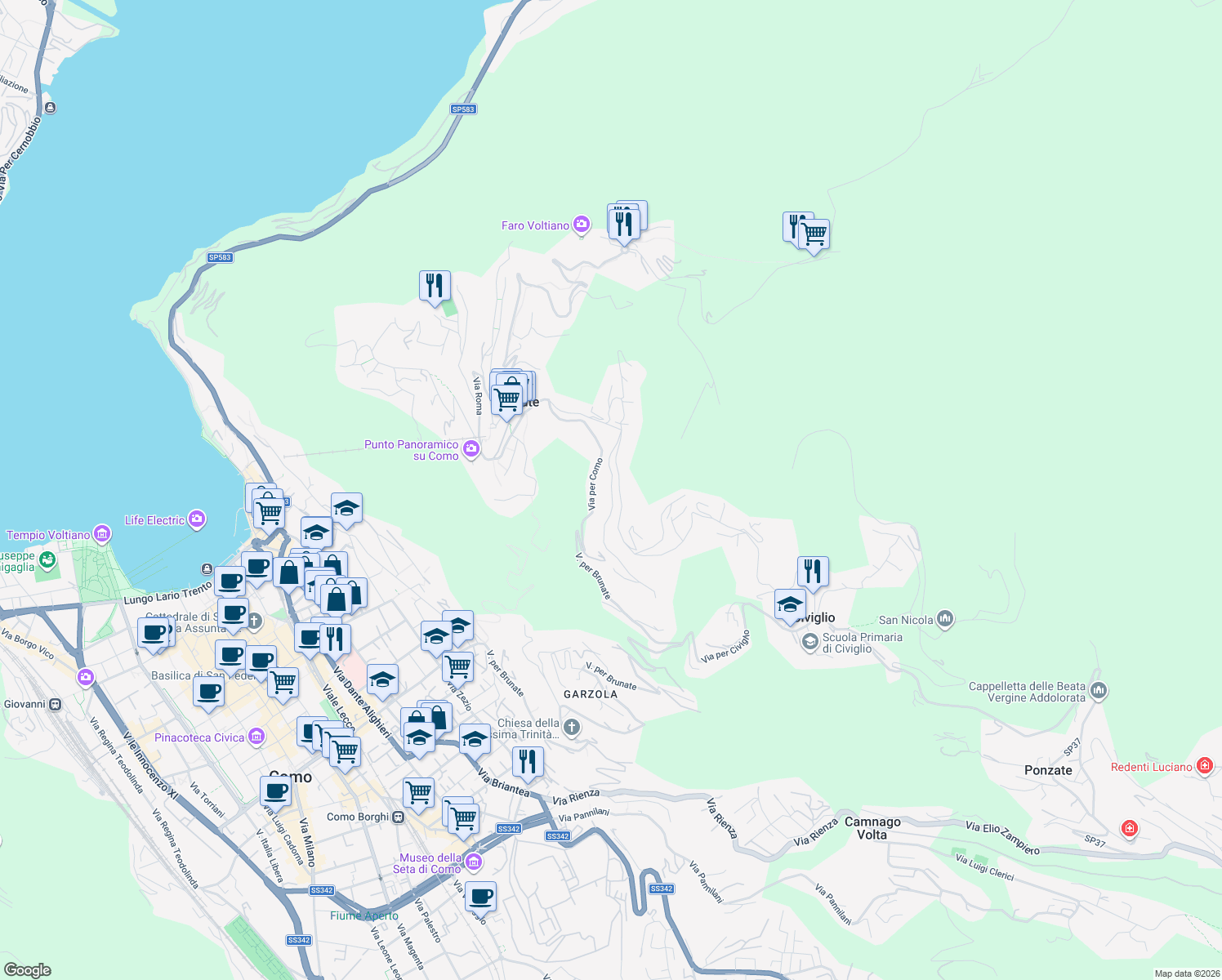Image resolution: width=1222 pixels, height=980 pixels.
Task: Open the Faro Voltiano lighthouse attraction icon
Action: pos(582,225)
